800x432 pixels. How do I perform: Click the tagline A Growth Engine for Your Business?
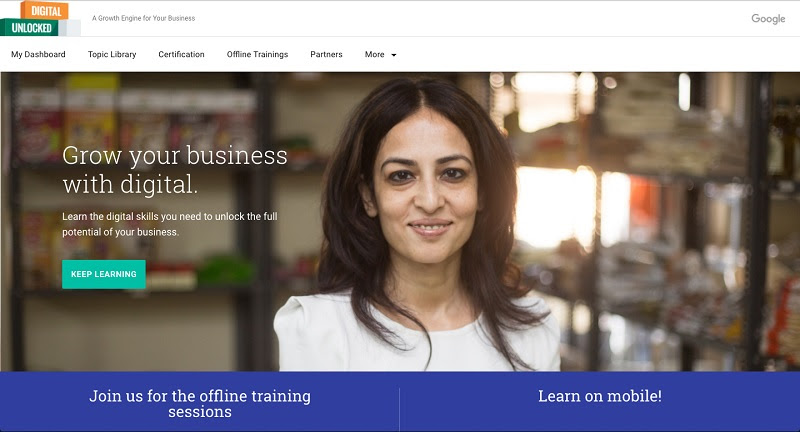tap(143, 18)
